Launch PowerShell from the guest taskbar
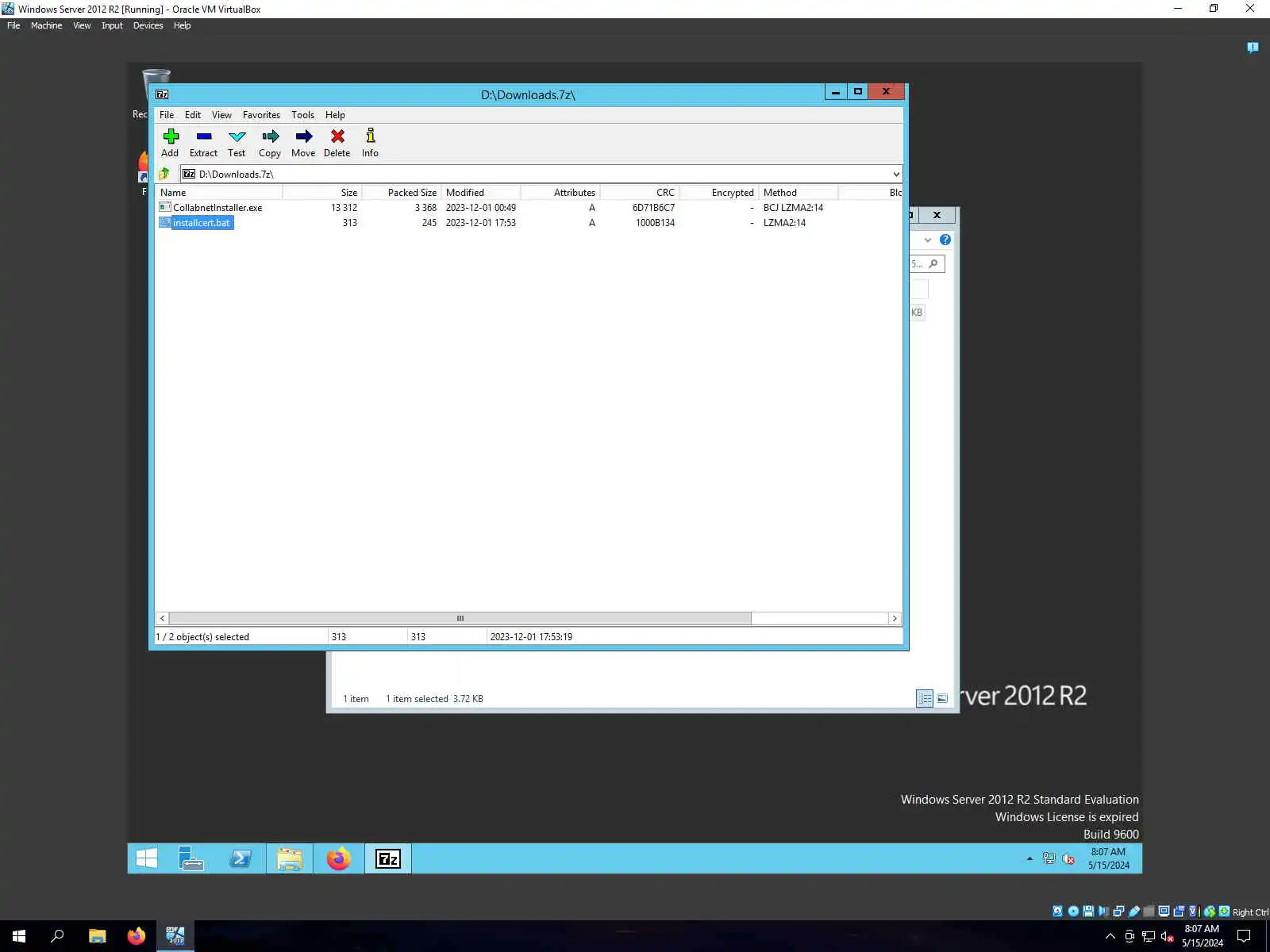1270x952 pixels. coord(241,858)
